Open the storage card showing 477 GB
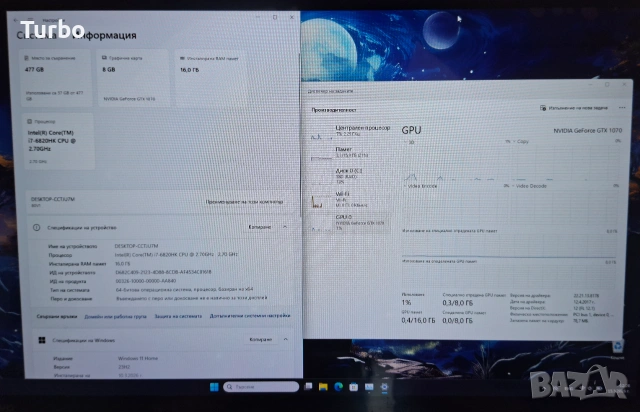This screenshot has height=412, width=640. pyautogui.click(x=55, y=78)
